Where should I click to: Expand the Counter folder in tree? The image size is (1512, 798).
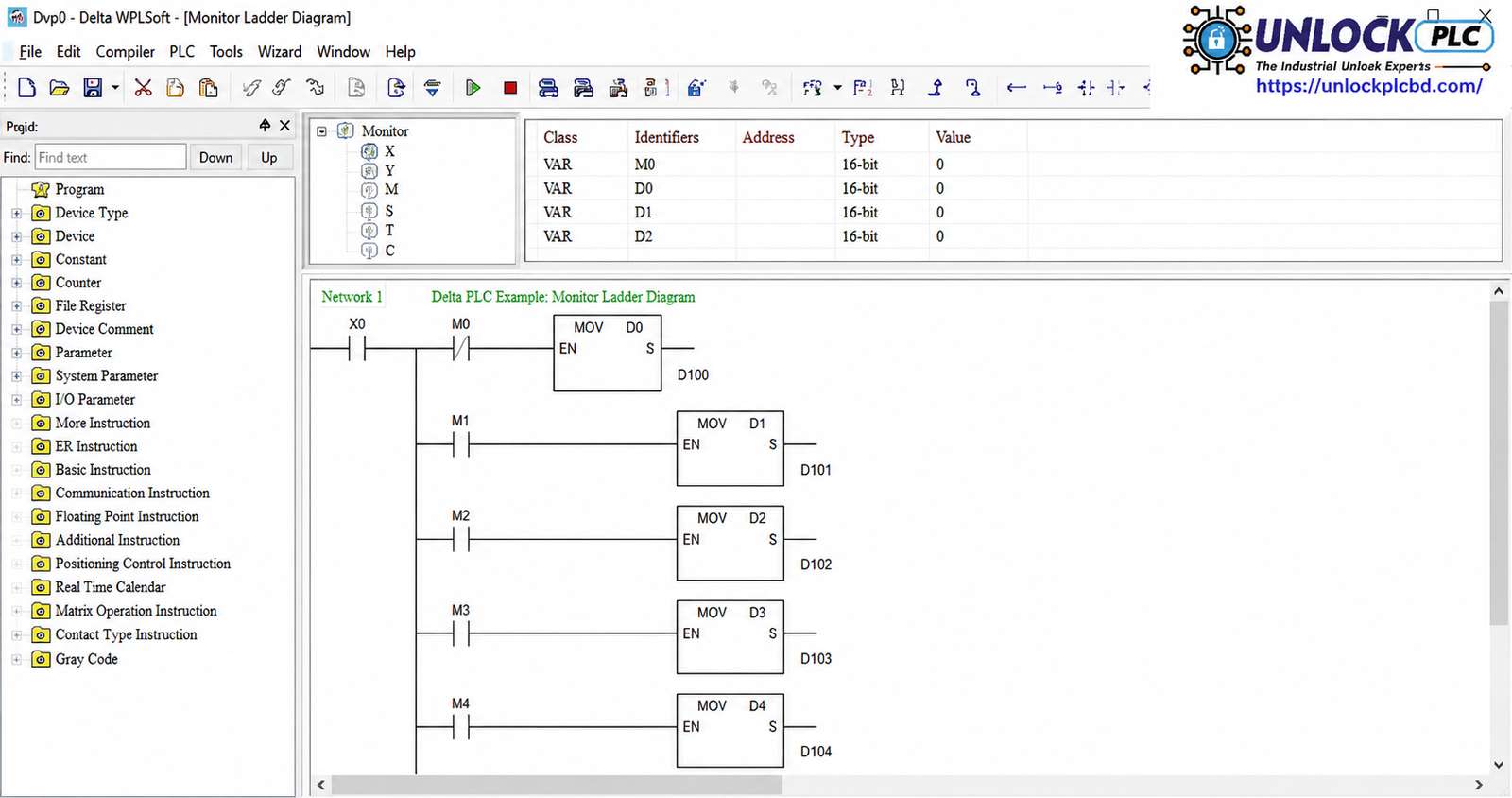tap(16, 283)
